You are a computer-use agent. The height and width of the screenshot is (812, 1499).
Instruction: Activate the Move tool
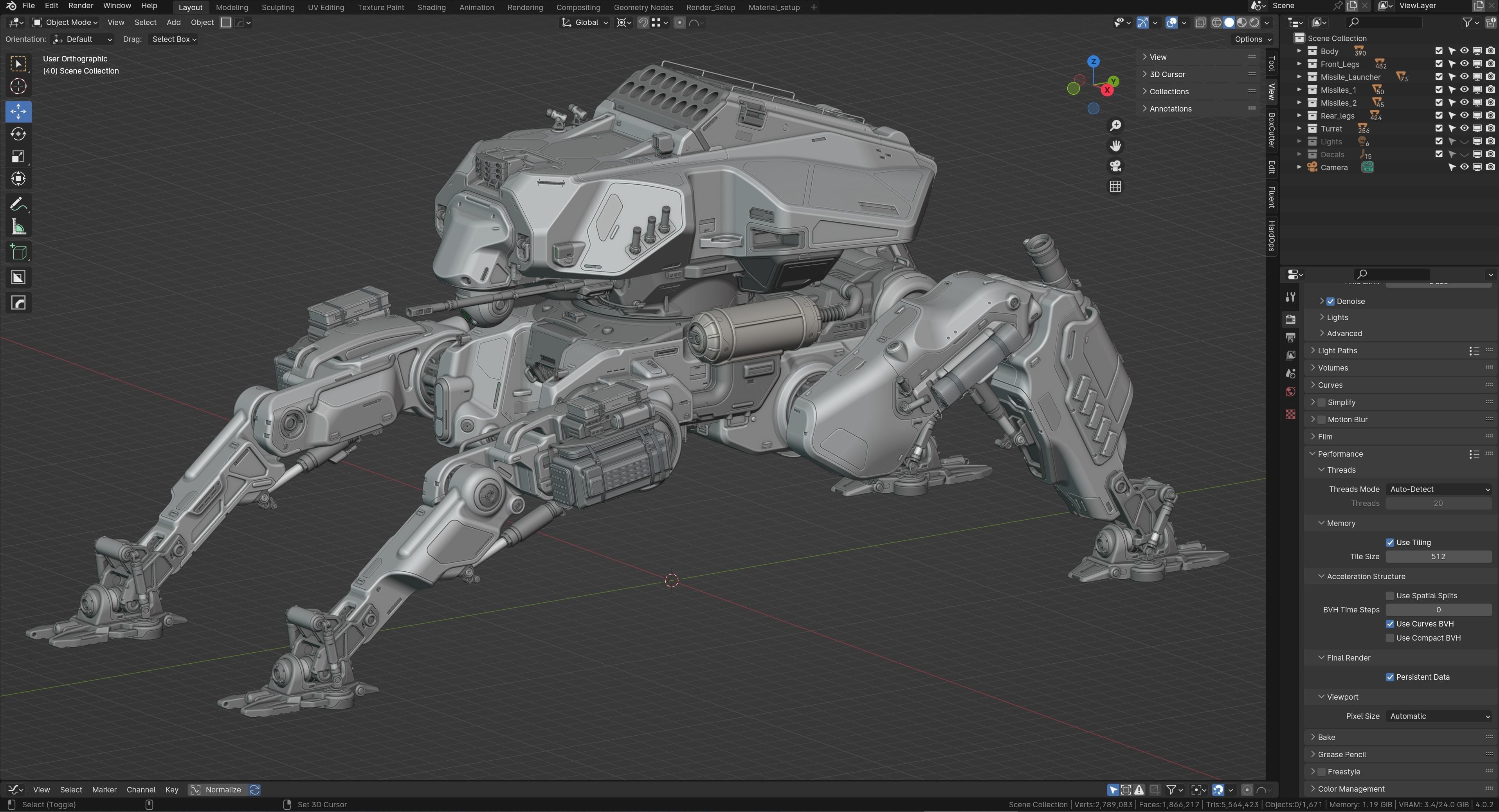tap(18, 111)
